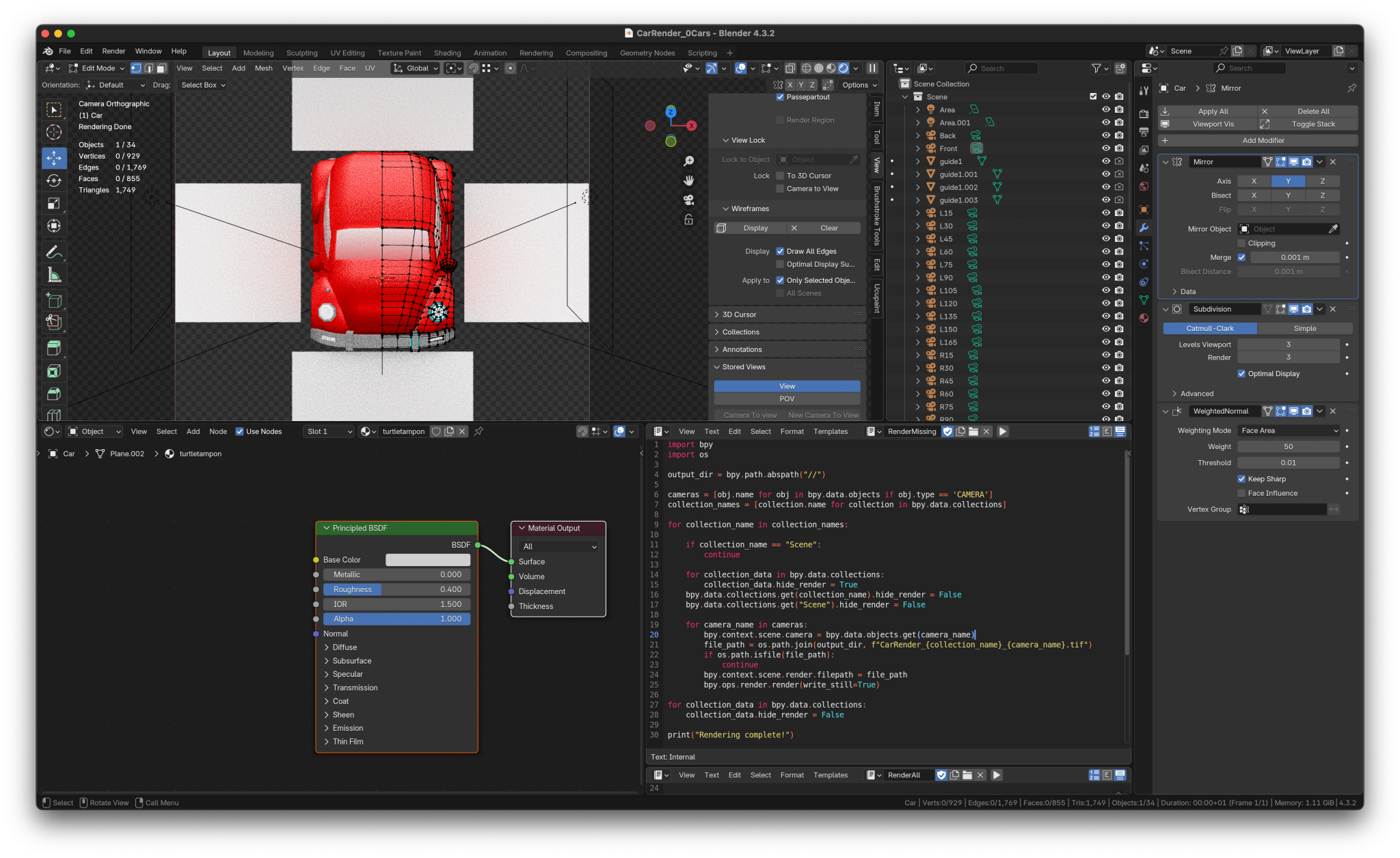The width and height of the screenshot is (1400, 858).
Task: Select the Rotate tool in viewport toolbar
Action: (54, 180)
